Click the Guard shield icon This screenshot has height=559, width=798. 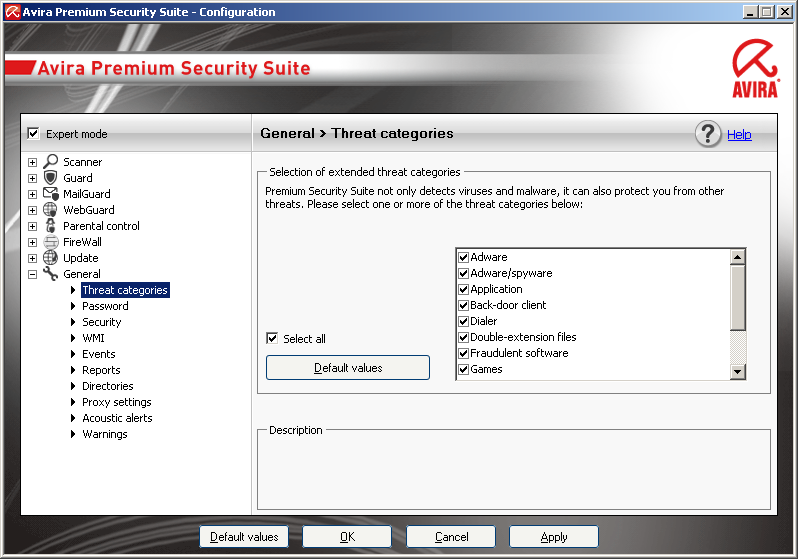pyautogui.click(x=50, y=178)
